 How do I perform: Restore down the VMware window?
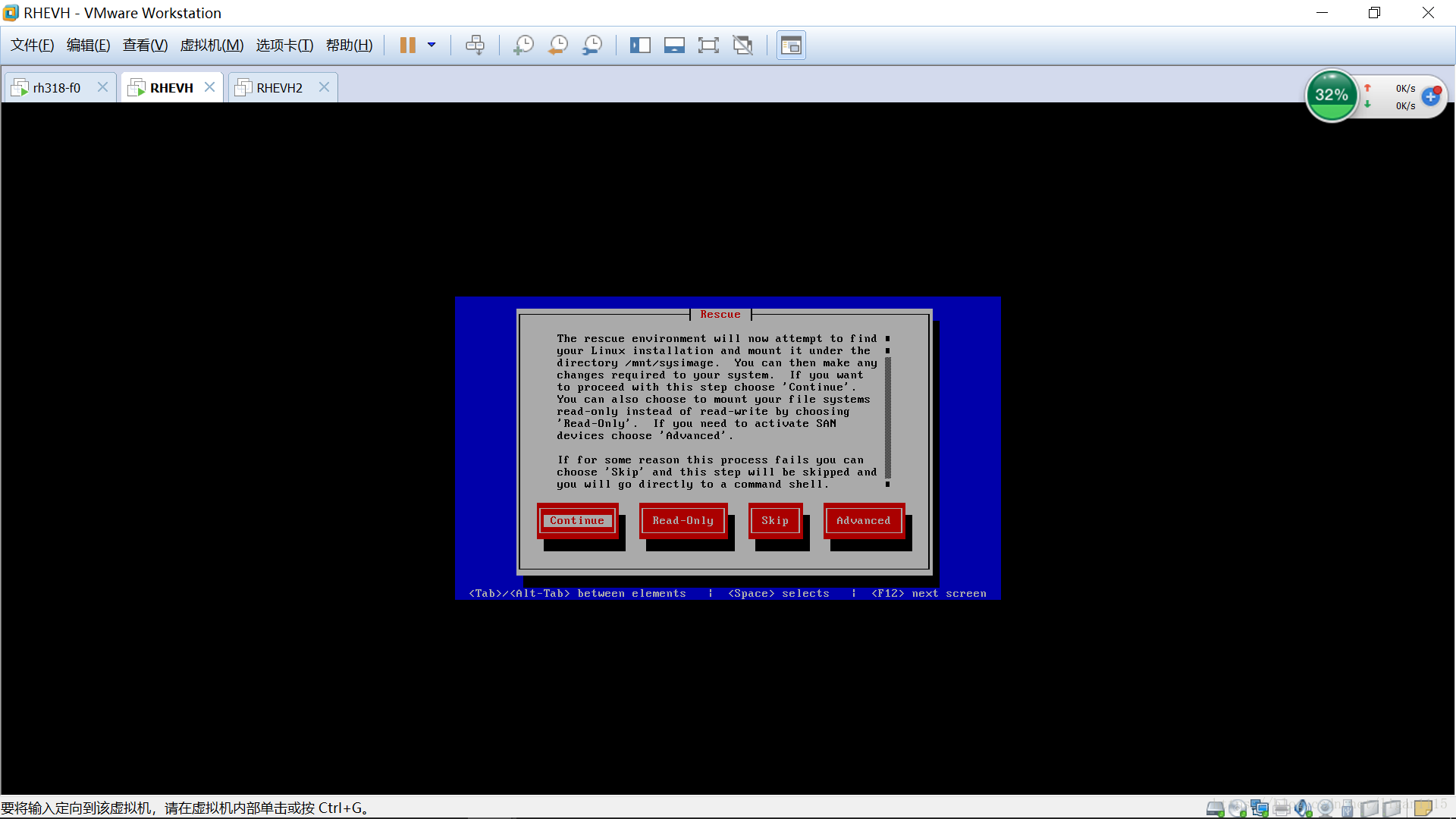pos(1374,13)
